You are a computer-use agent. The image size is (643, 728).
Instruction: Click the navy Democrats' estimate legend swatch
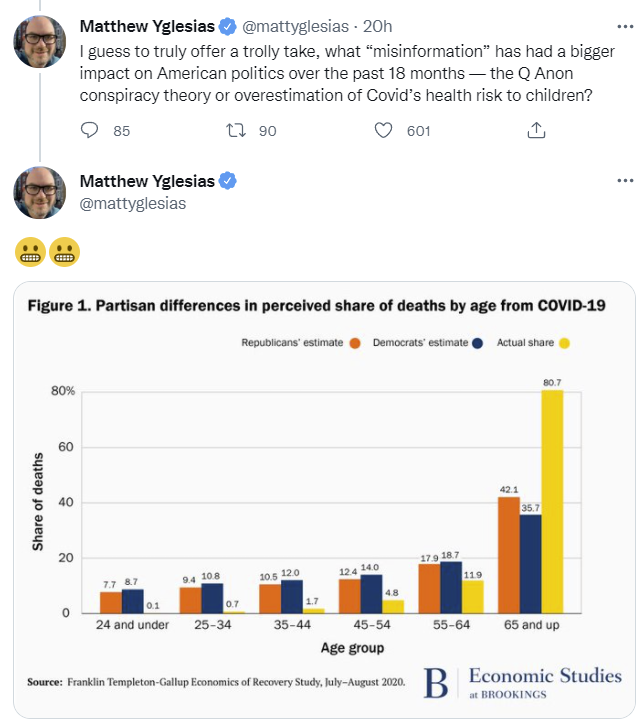click(479, 343)
